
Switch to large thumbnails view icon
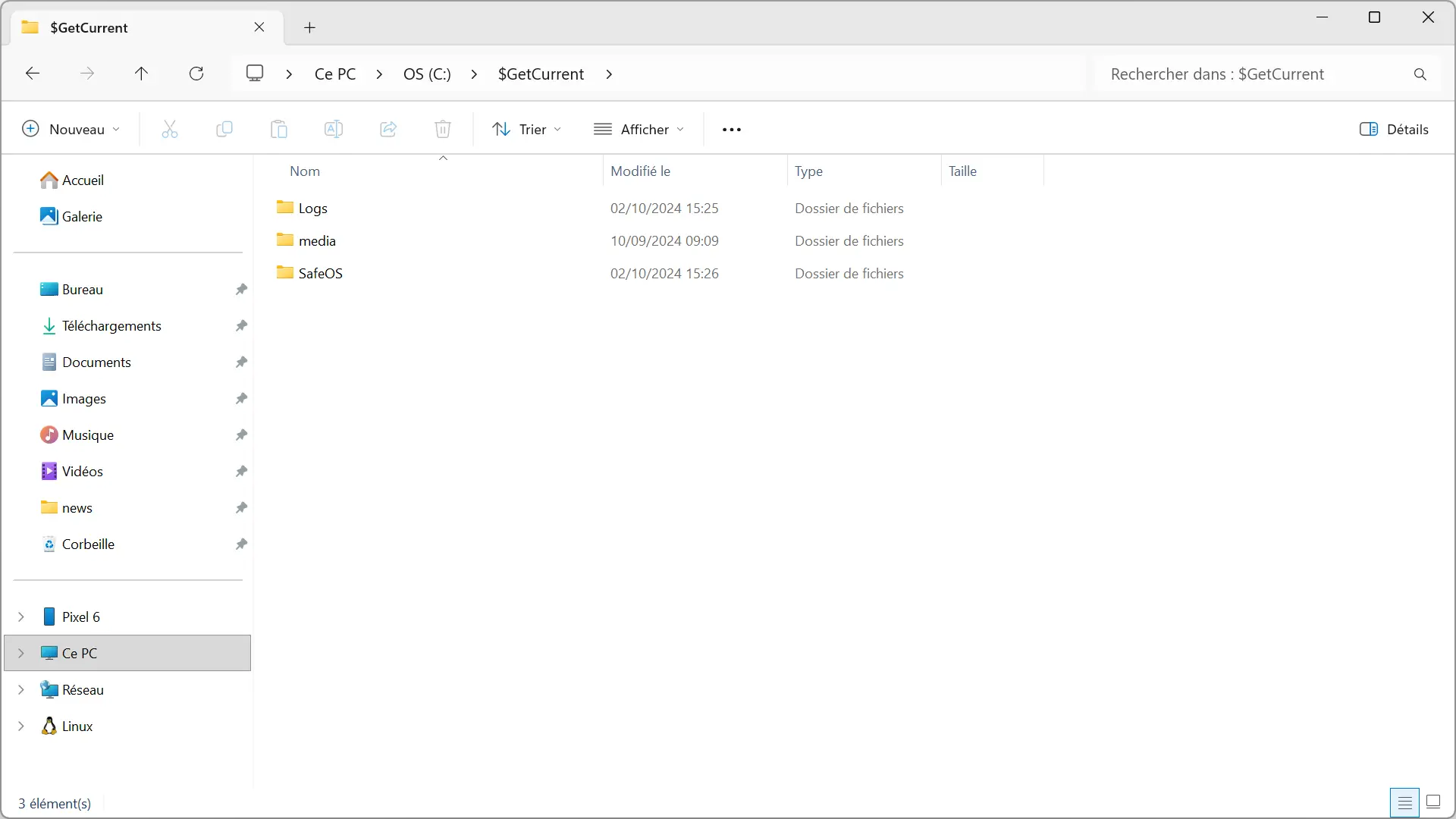coord(1433,802)
